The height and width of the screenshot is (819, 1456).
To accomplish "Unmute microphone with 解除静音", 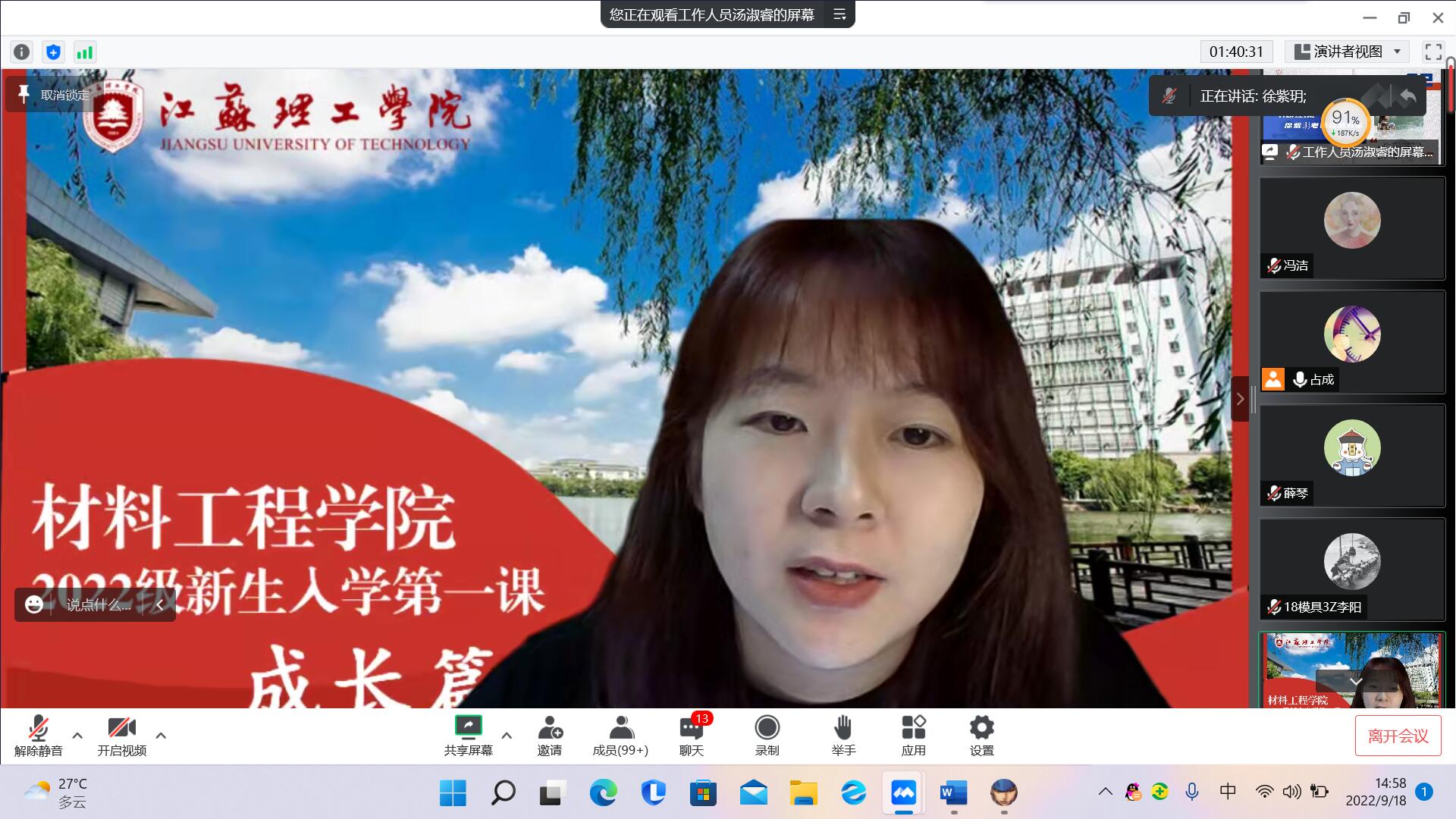I will click(x=38, y=734).
